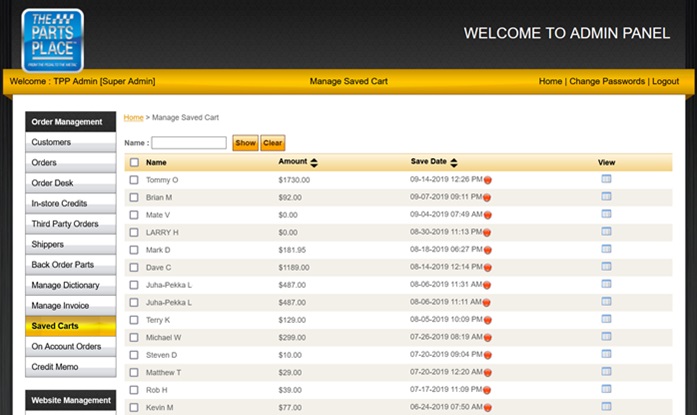The height and width of the screenshot is (415, 697).
Task: Tick the select-all checkbox in header row
Action: pyautogui.click(x=134, y=162)
